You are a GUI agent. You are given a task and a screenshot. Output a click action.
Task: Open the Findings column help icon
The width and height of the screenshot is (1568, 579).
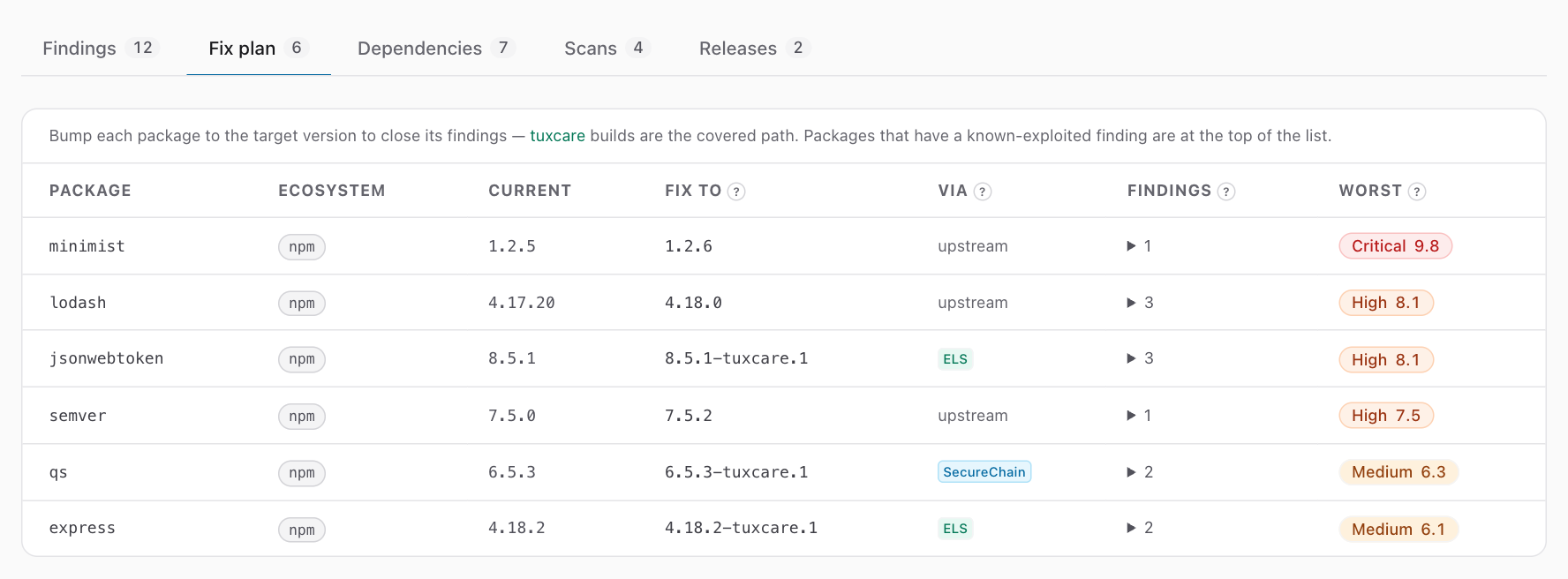pyautogui.click(x=1226, y=192)
